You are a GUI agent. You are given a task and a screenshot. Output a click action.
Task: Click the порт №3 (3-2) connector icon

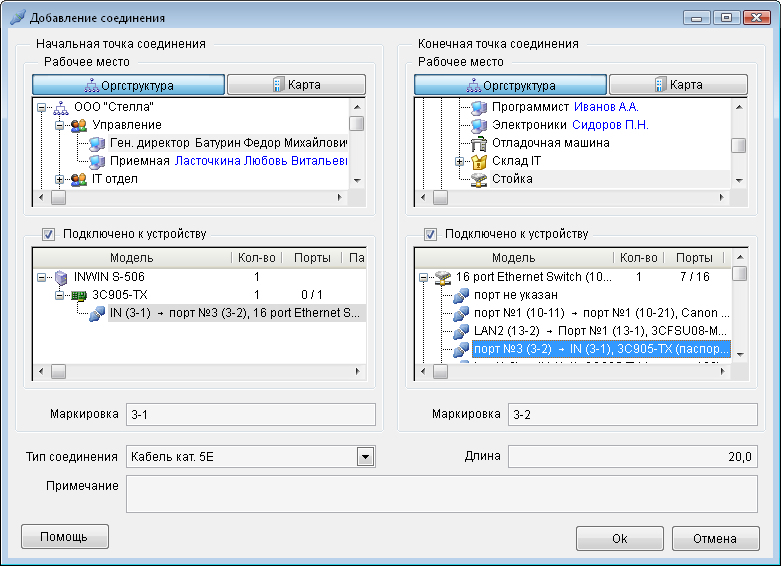pos(461,349)
